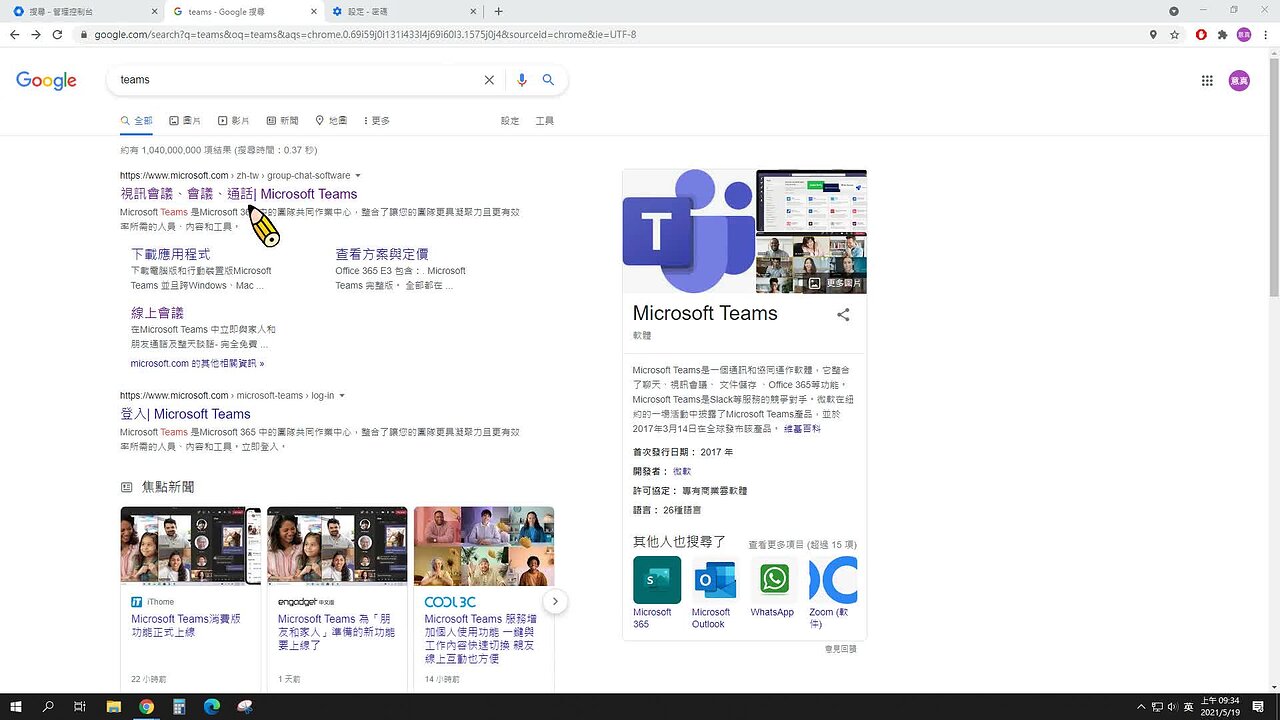
Task: Switch to the 影片 results tab
Action: [x=234, y=121]
